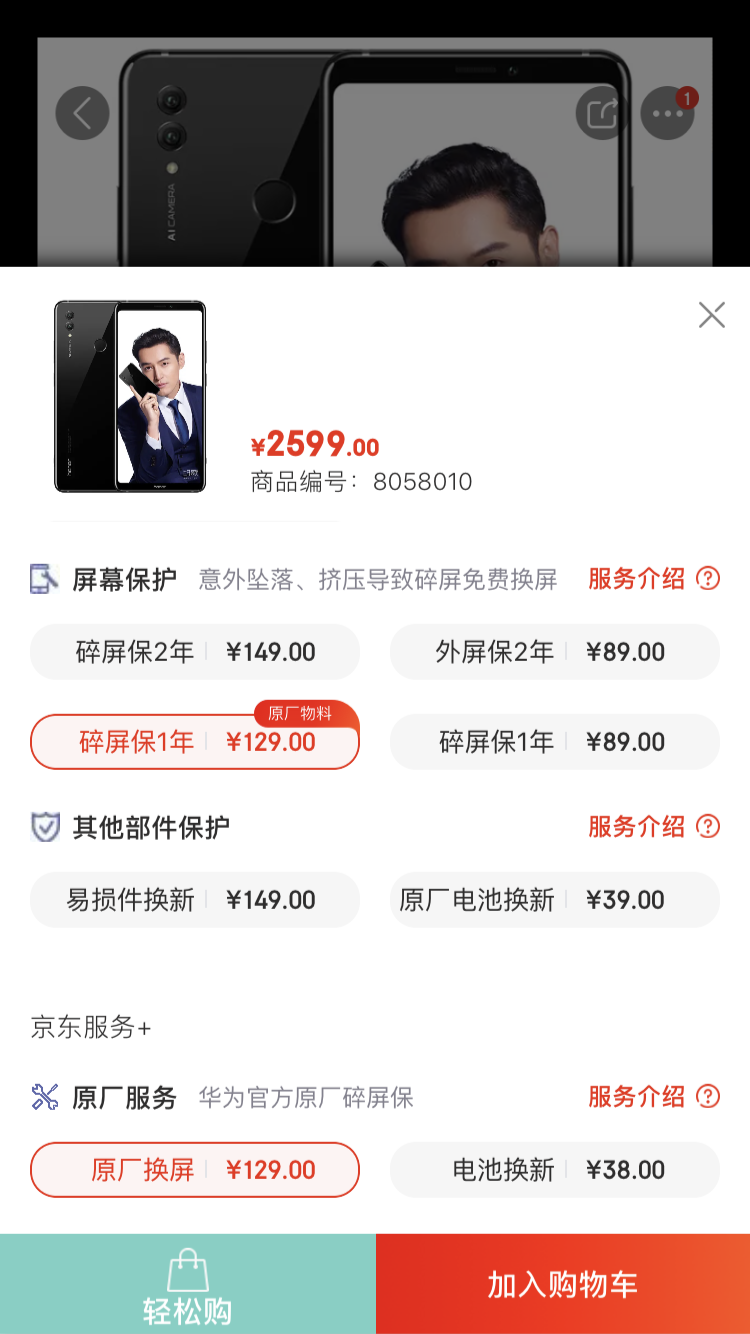
Task: Tap the back arrow icon
Action: 82,113
